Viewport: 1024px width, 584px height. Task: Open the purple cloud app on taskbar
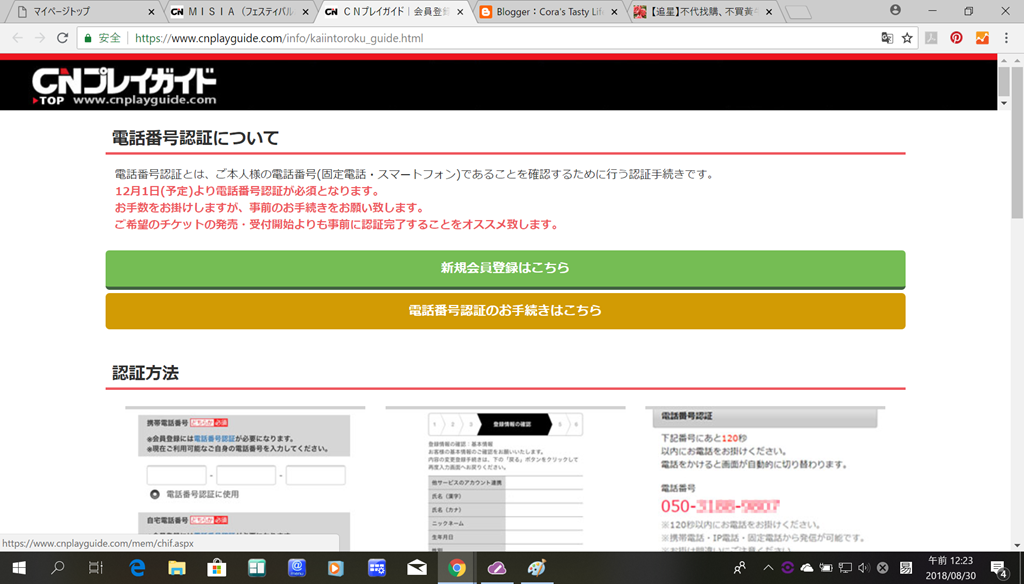[497, 568]
